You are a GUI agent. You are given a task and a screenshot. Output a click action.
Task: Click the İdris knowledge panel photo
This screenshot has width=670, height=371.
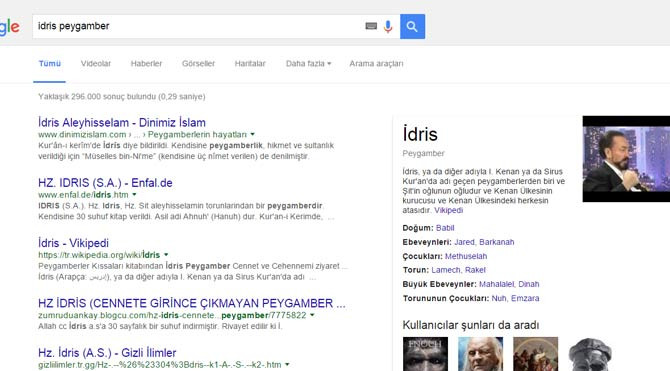click(x=626, y=159)
